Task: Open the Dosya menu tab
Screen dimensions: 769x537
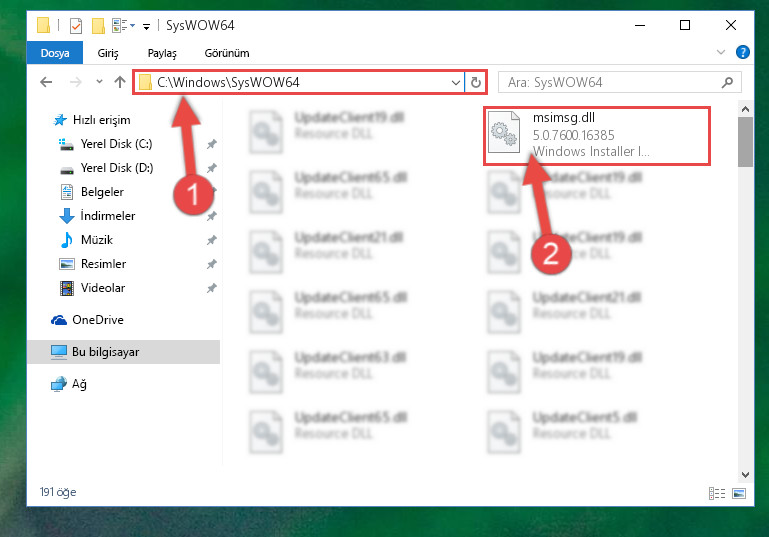Action: (55, 53)
